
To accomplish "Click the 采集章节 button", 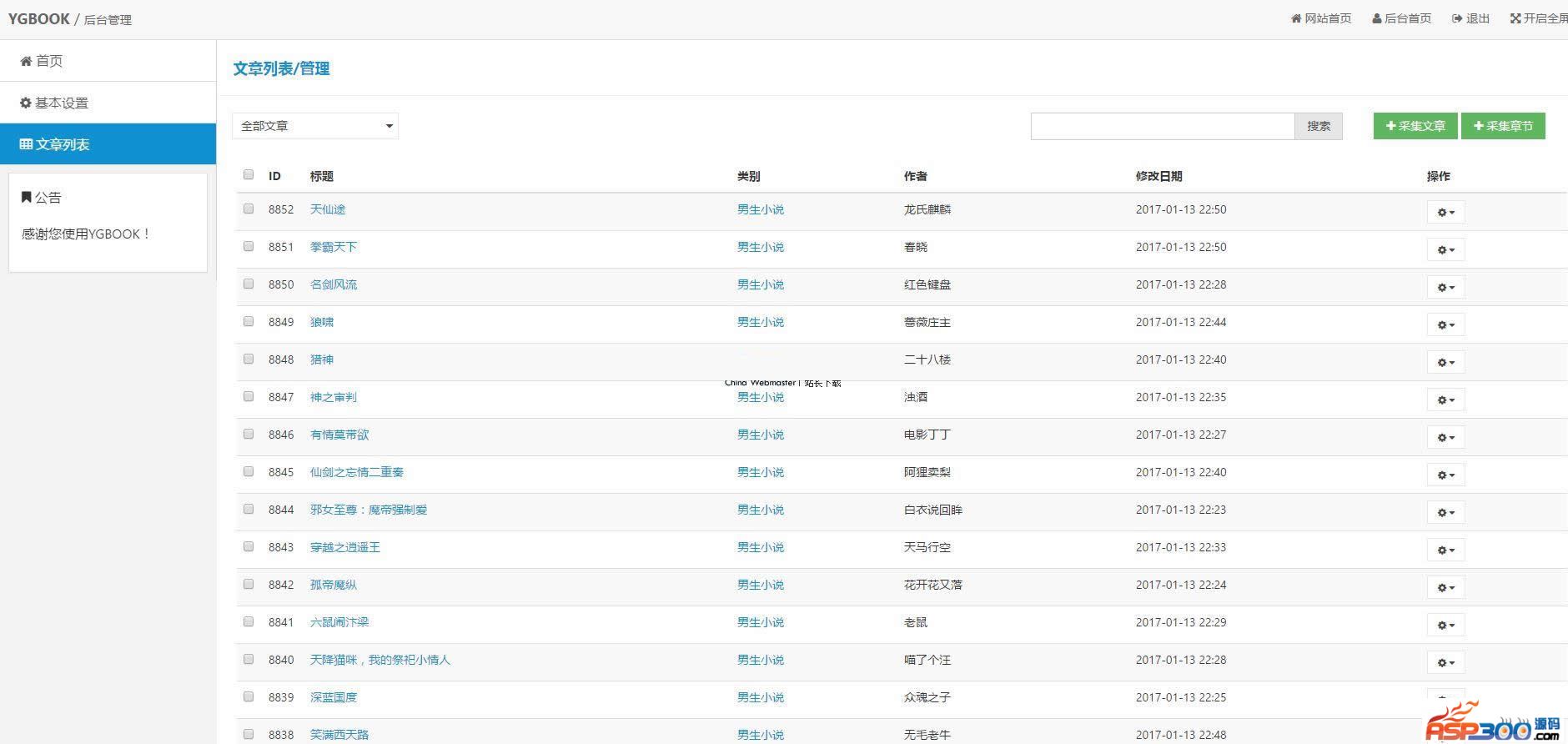I will 1503,126.
